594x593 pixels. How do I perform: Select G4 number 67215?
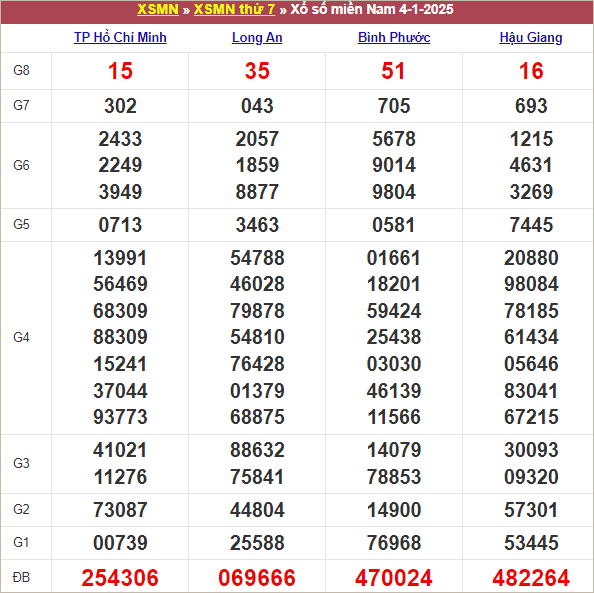point(531,417)
